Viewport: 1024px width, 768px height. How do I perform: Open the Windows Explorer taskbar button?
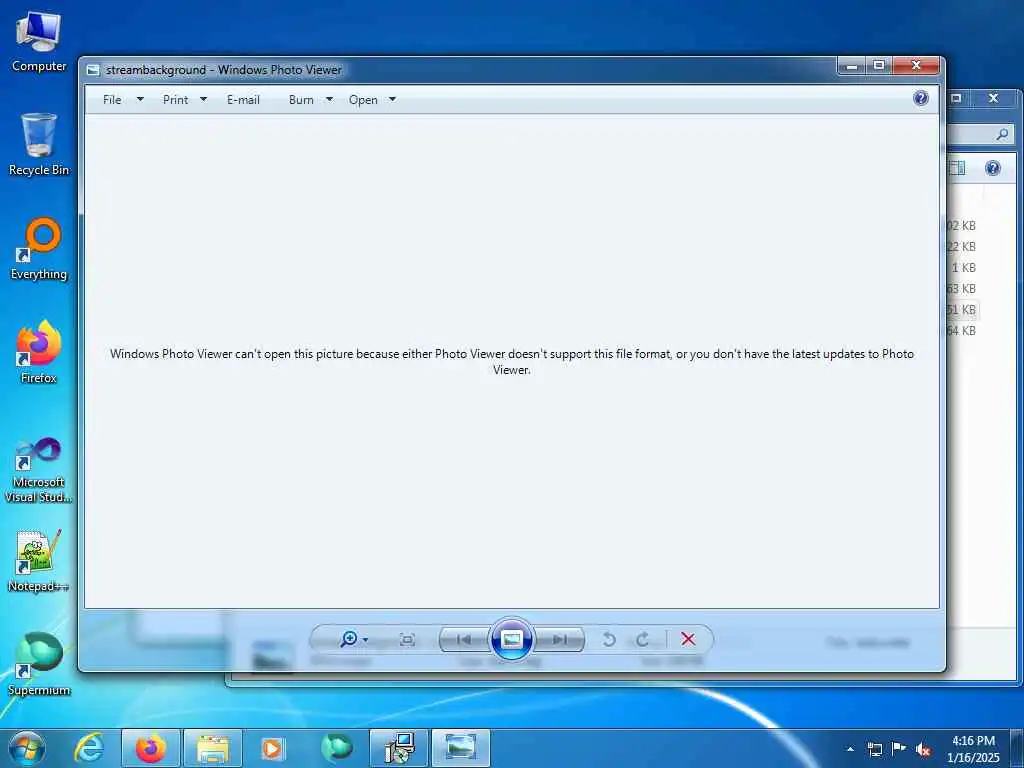tap(213, 748)
